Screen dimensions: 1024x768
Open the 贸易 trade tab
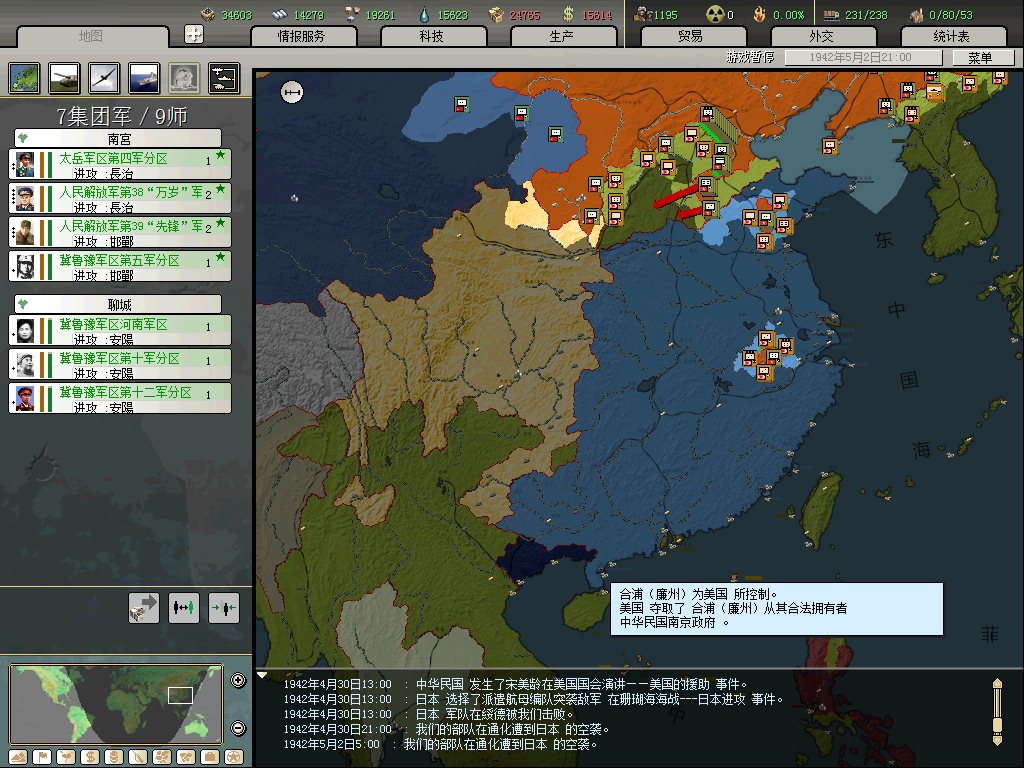pos(692,37)
